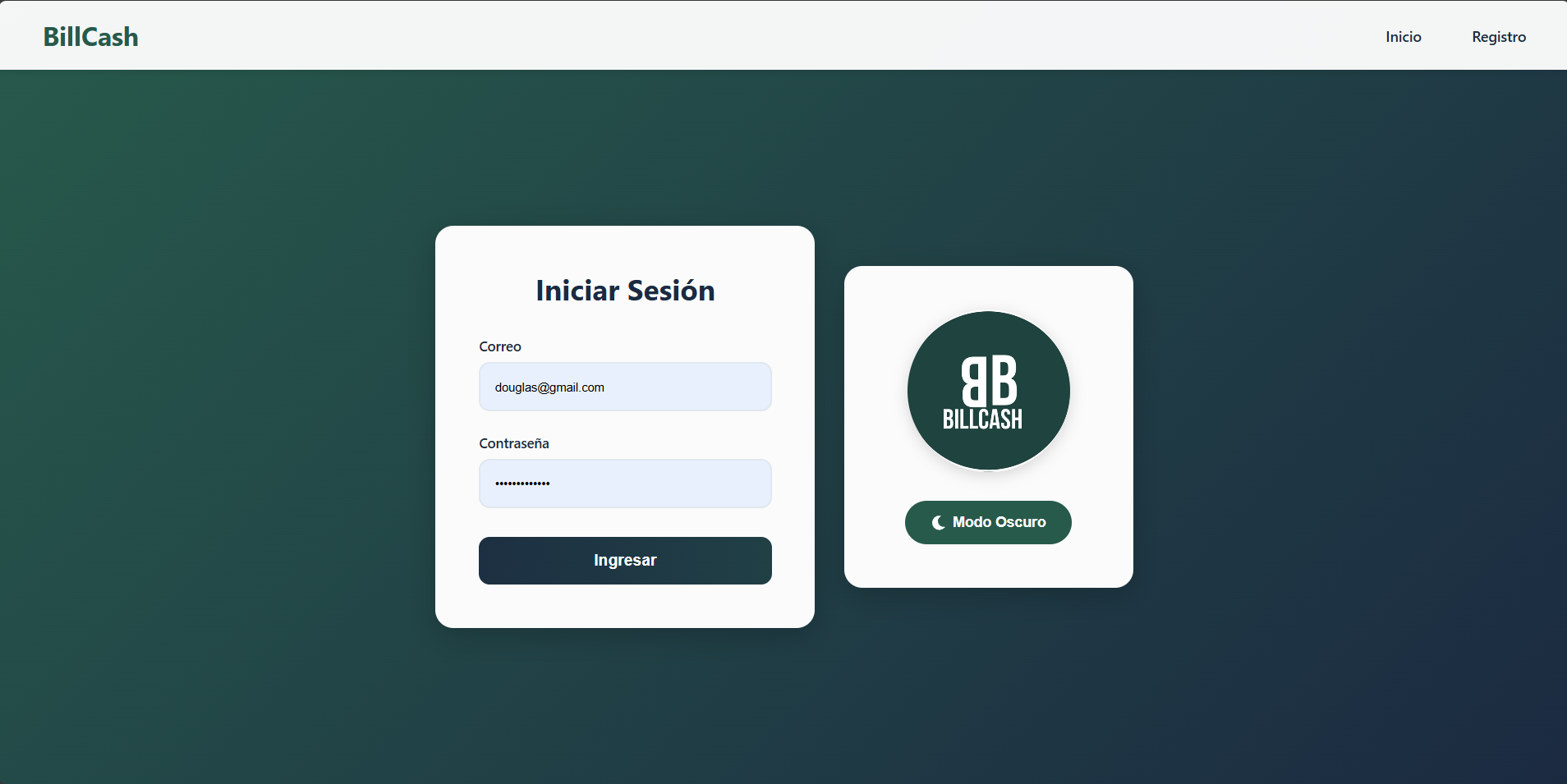Viewport: 1567px width, 784px height.
Task: Click empty navbar space left of Inicio
Action: pos(821,37)
